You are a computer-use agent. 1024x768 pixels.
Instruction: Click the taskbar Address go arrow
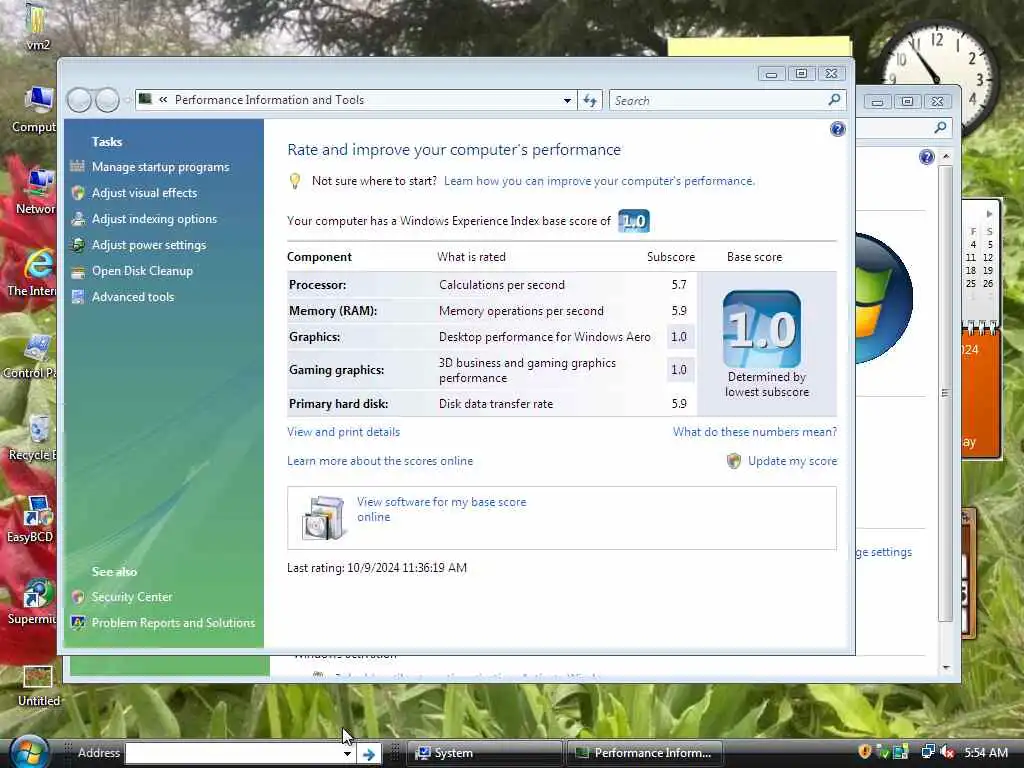pos(369,754)
